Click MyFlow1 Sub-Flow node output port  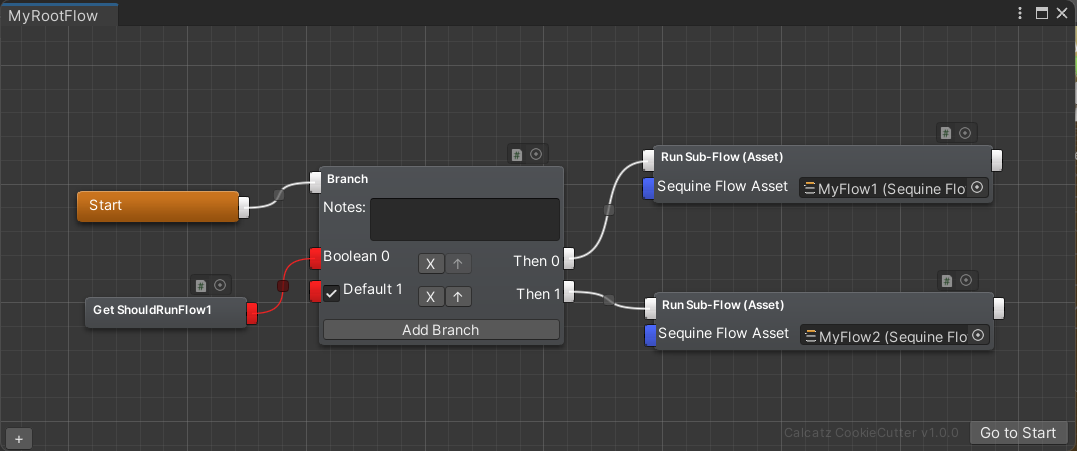(997, 161)
